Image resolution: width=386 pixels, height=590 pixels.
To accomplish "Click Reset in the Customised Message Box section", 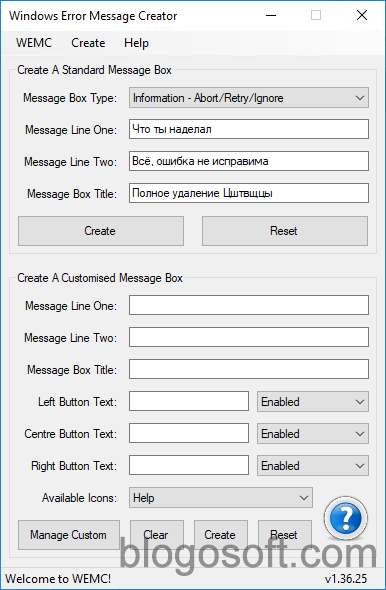I will pyautogui.click(x=285, y=535).
